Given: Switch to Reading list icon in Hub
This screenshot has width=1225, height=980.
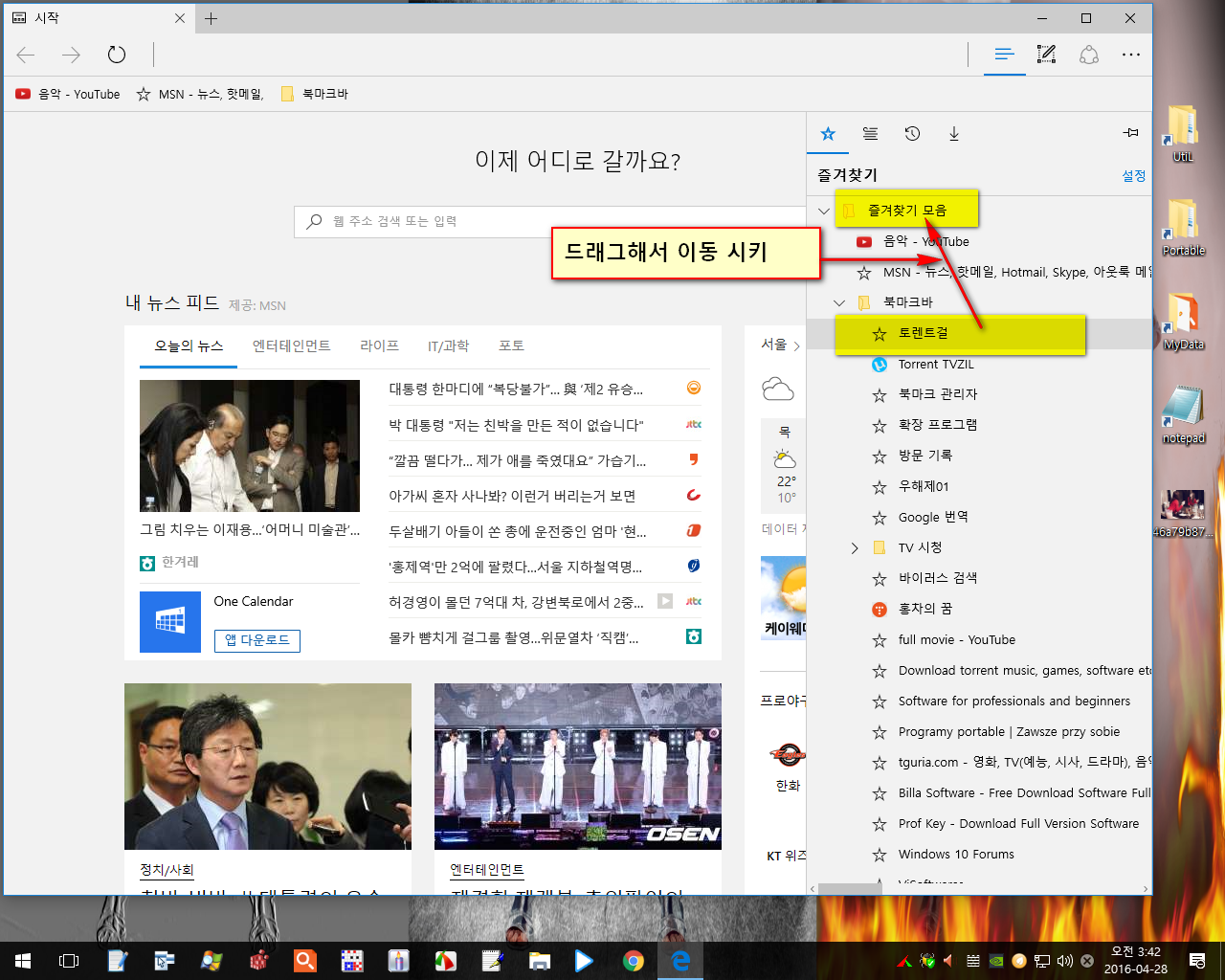Looking at the screenshot, I should click(870, 134).
